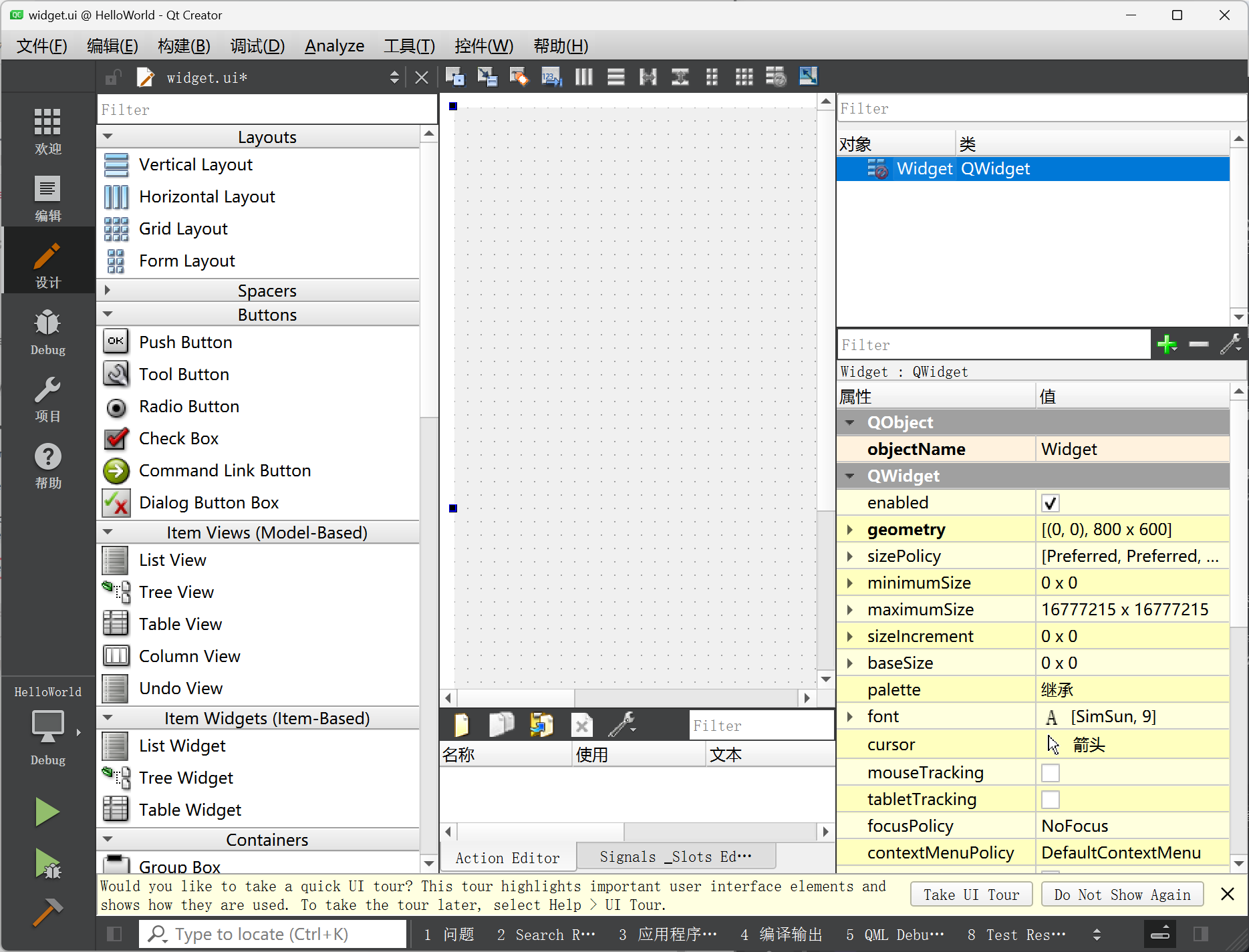
Task: Select Edit Buddies tool
Action: (519, 77)
